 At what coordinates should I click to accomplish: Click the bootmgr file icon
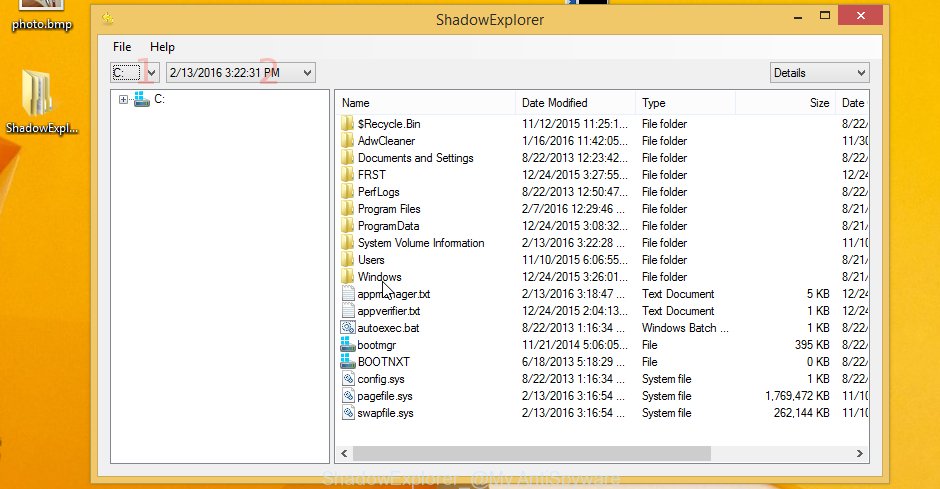pos(348,345)
